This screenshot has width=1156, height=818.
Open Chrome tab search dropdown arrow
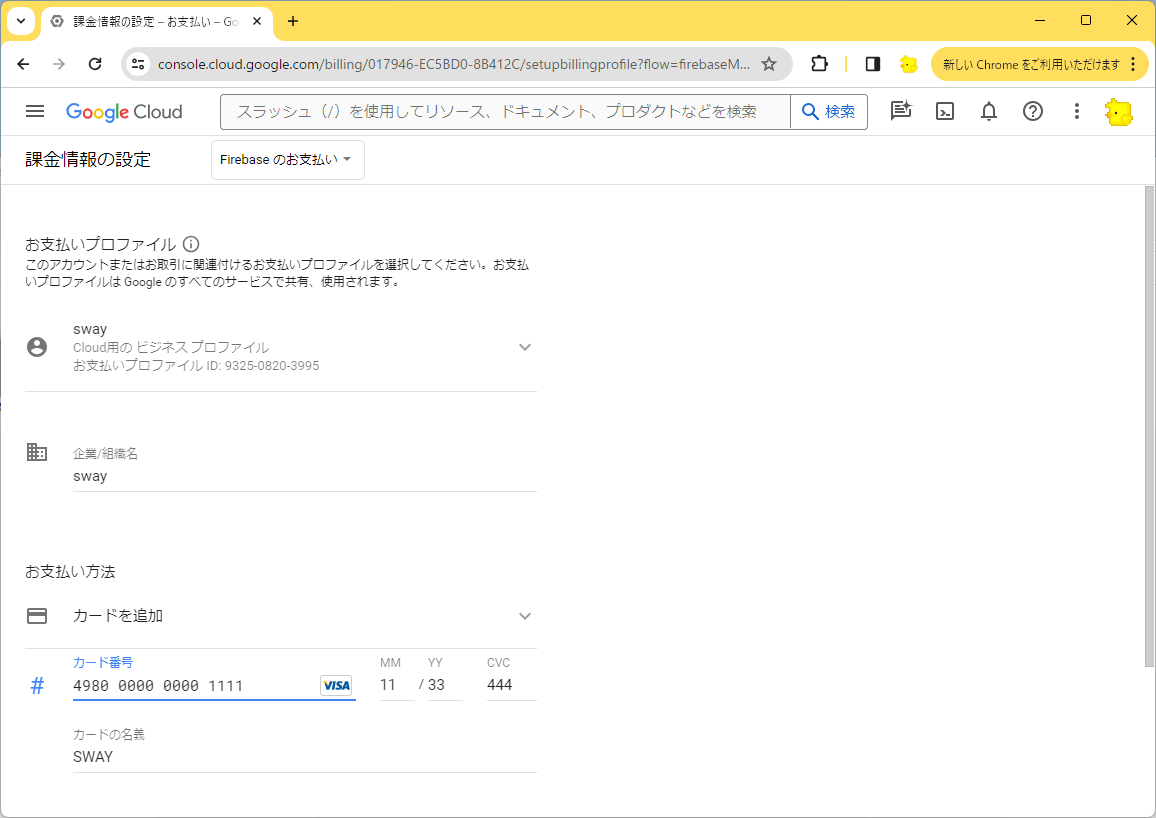tap(21, 21)
